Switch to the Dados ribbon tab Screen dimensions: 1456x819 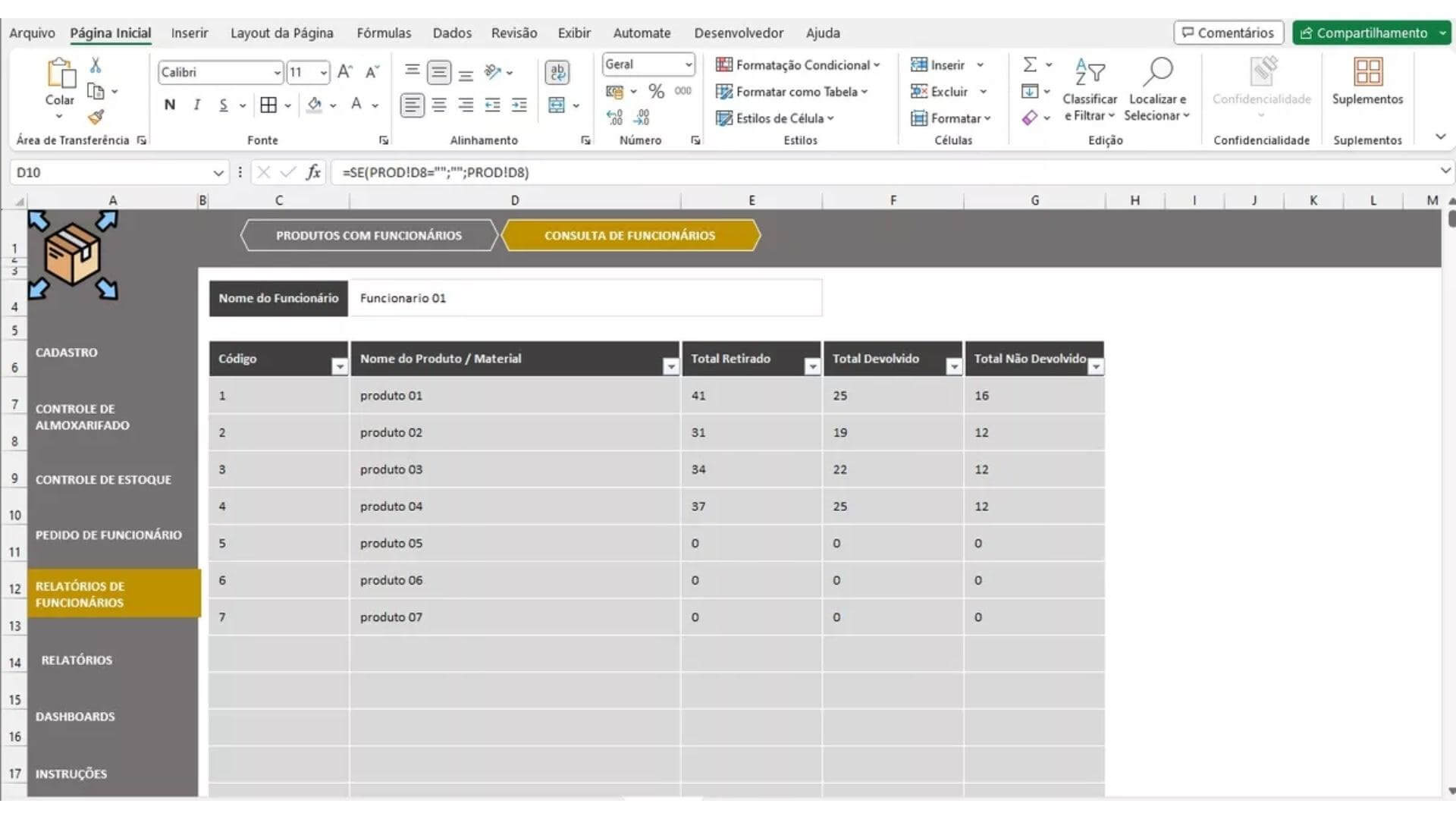pos(452,33)
